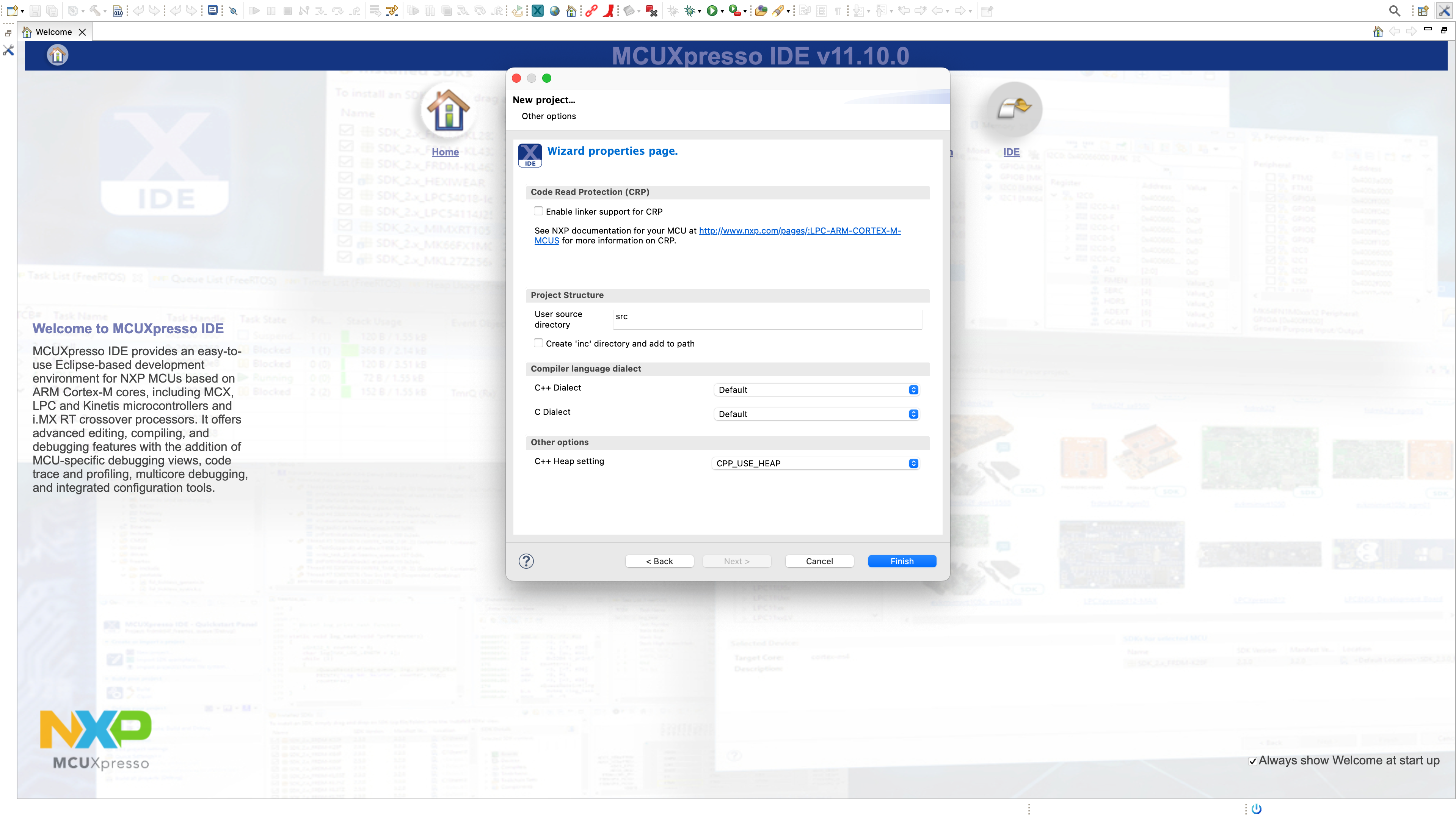Go to the previous page with the Back button

659,561
